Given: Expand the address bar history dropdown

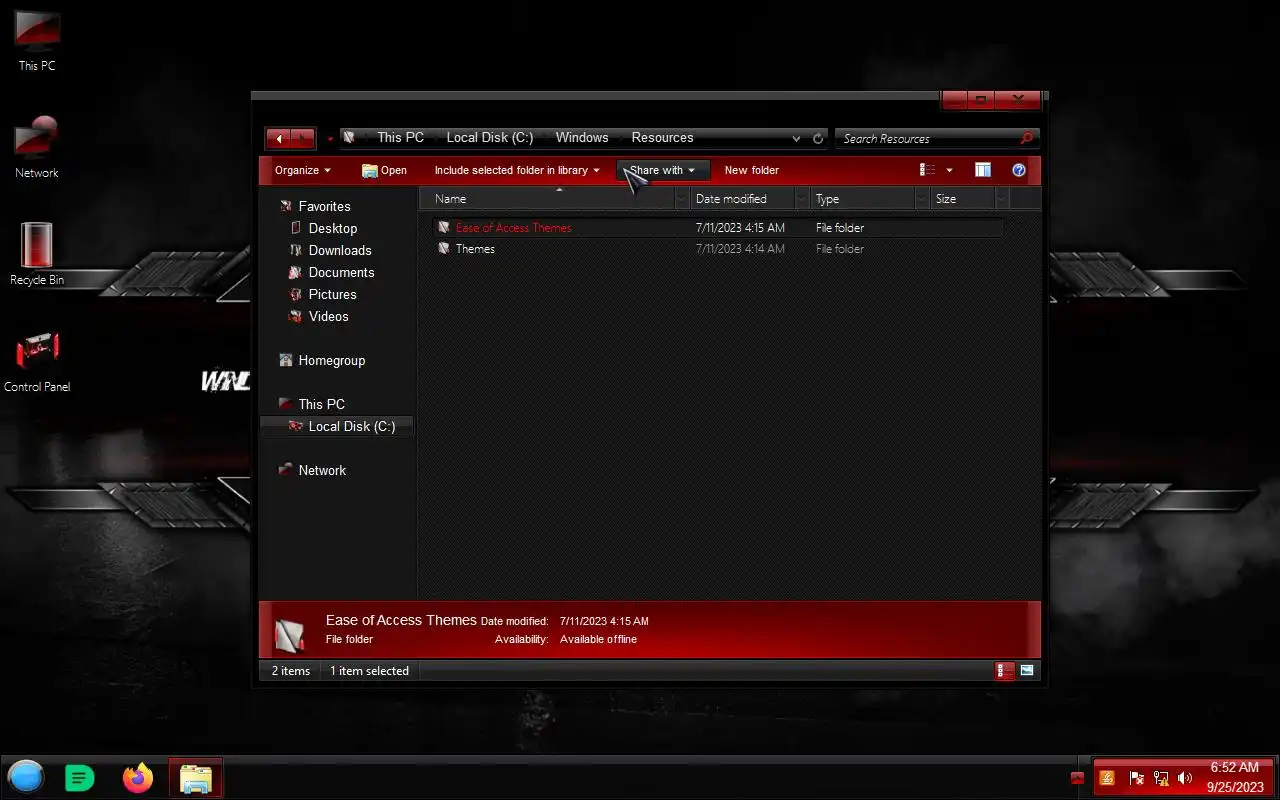Looking at the screenshot, I should coord(796,139).
